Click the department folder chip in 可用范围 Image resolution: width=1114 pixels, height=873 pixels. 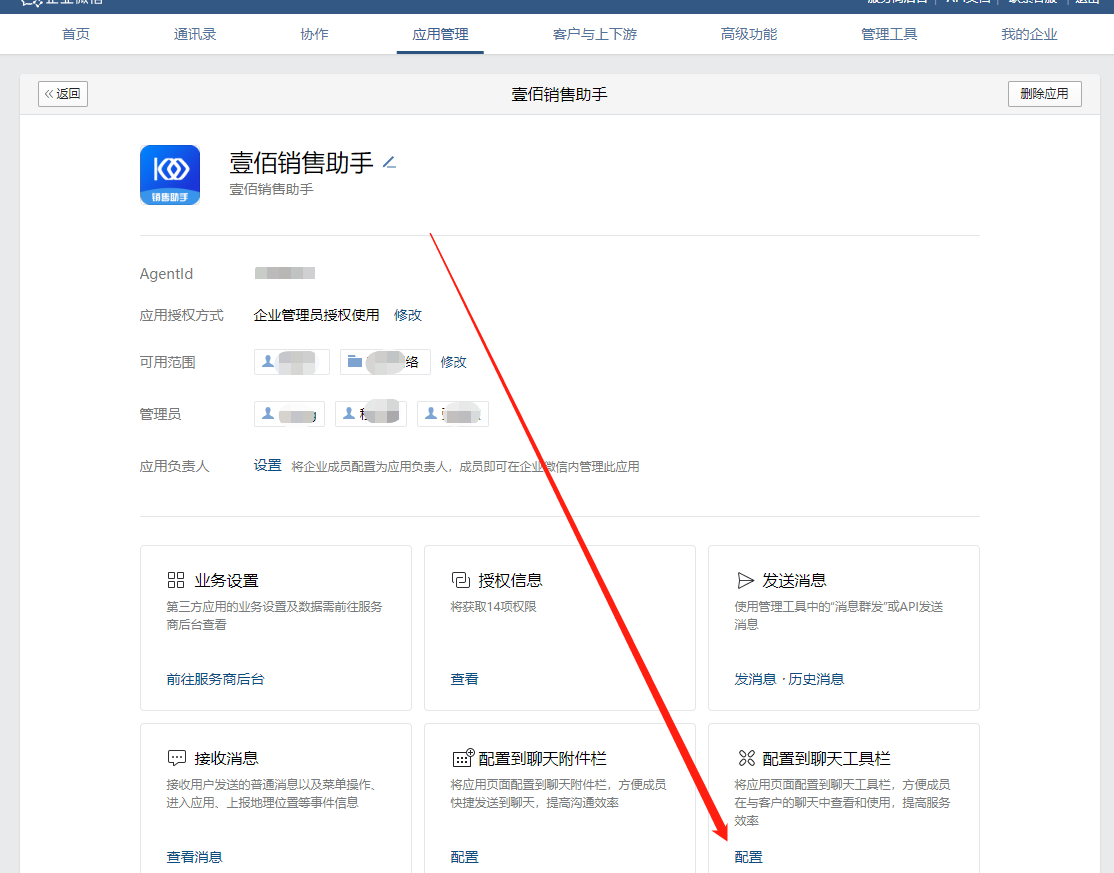[x=385, y=362]
